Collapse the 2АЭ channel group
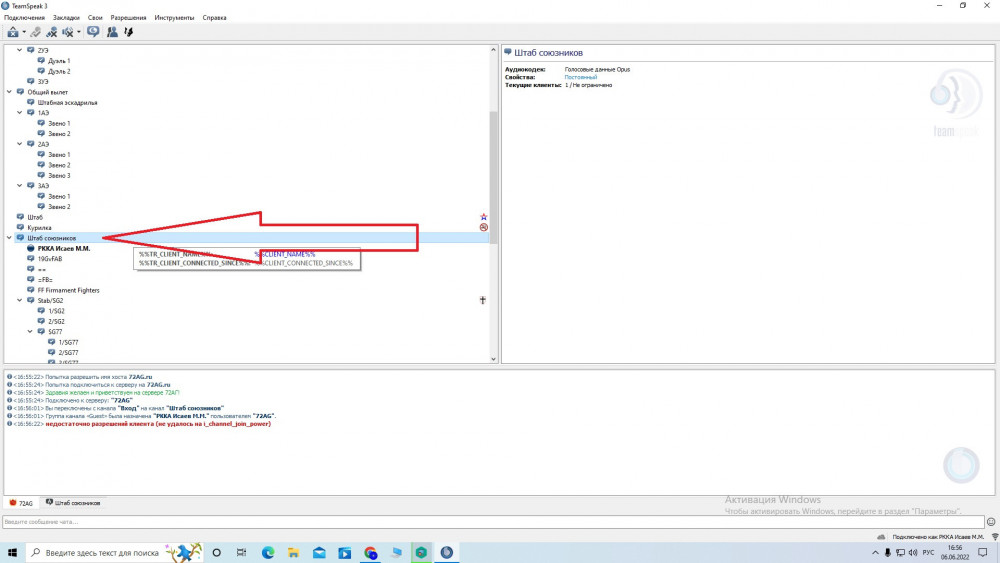 (20, 144)
